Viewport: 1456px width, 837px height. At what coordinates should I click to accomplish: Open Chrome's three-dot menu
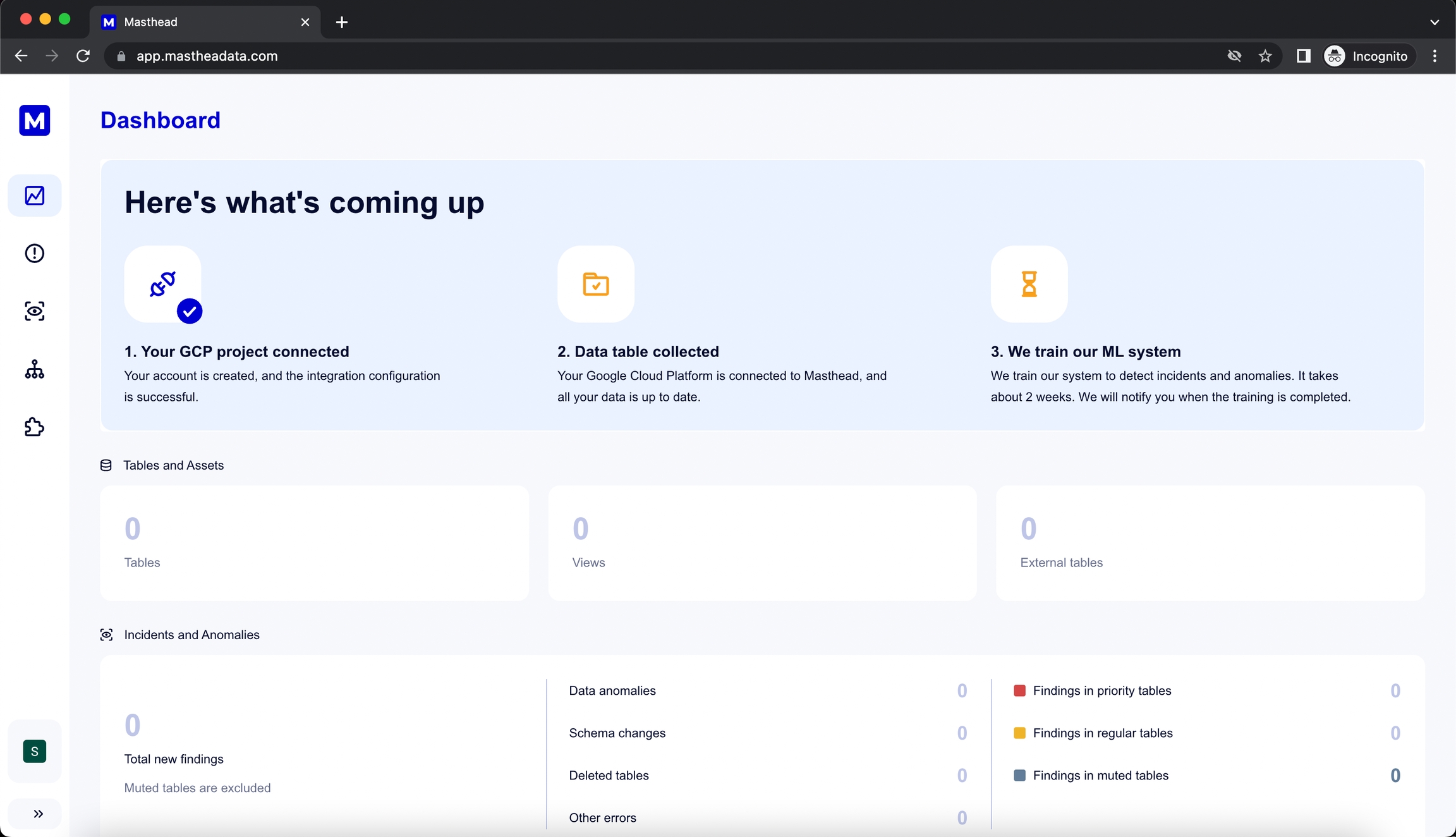(1435, 56)
